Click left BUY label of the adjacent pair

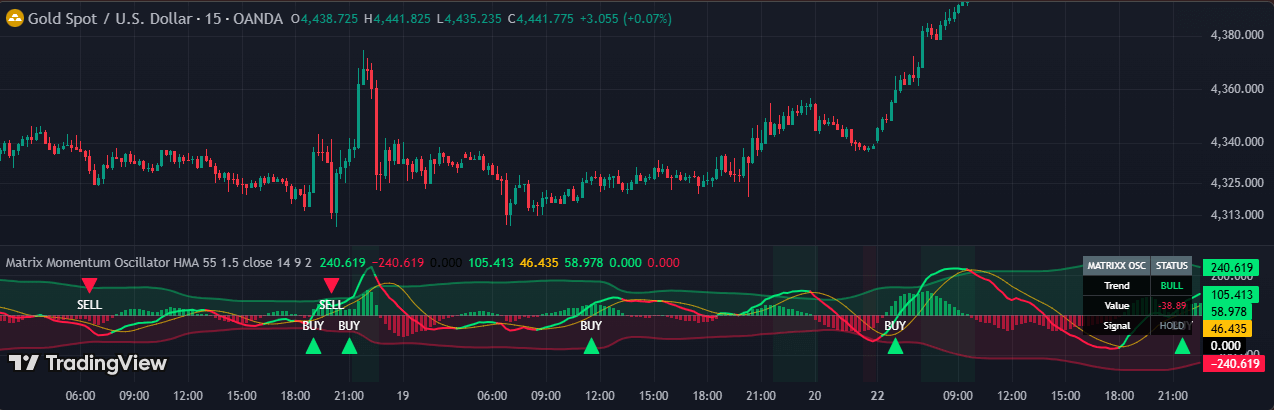(x=313, y=325)
